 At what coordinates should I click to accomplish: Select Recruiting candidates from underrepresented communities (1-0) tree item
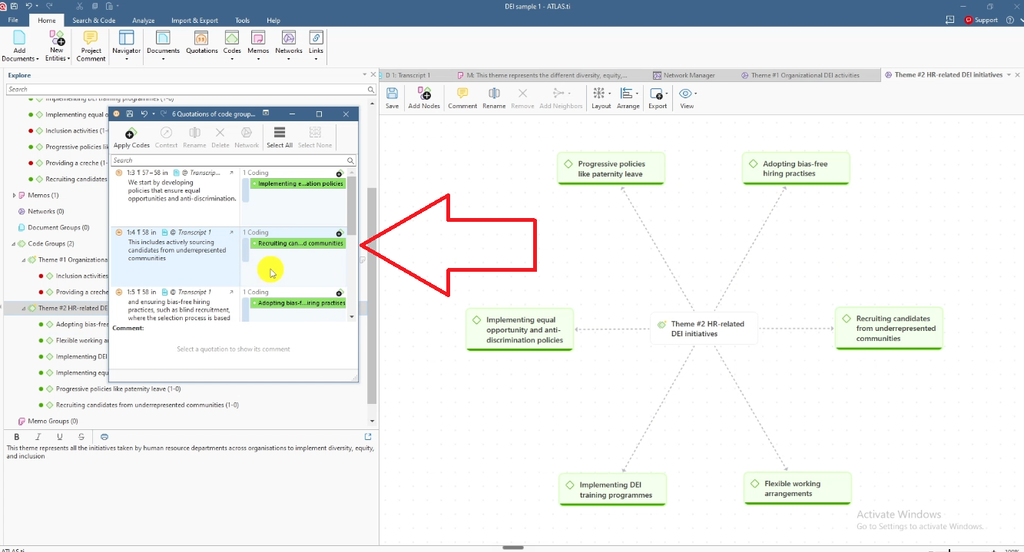point(147,405)
